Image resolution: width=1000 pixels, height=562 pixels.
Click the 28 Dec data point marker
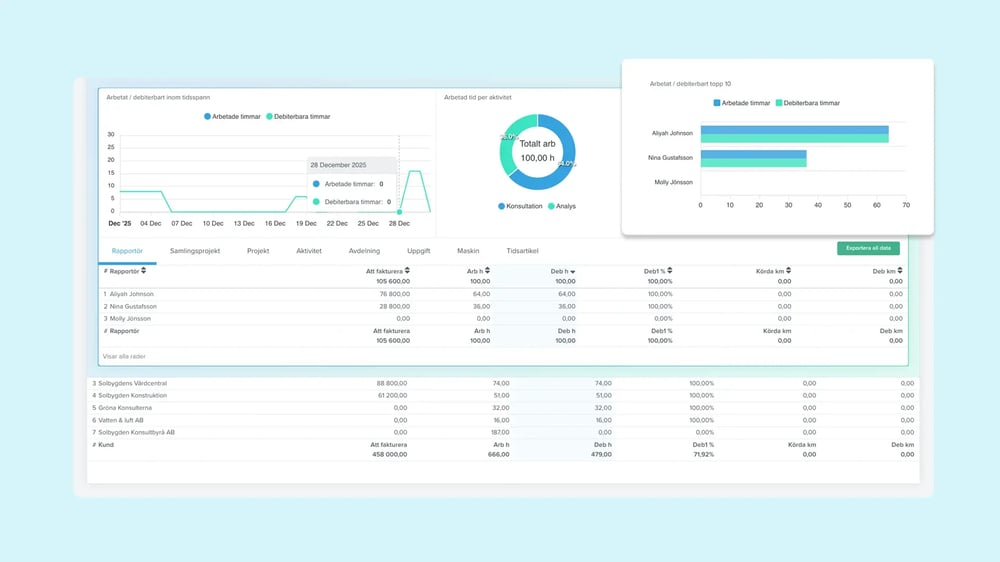click(x=399, y=211)
